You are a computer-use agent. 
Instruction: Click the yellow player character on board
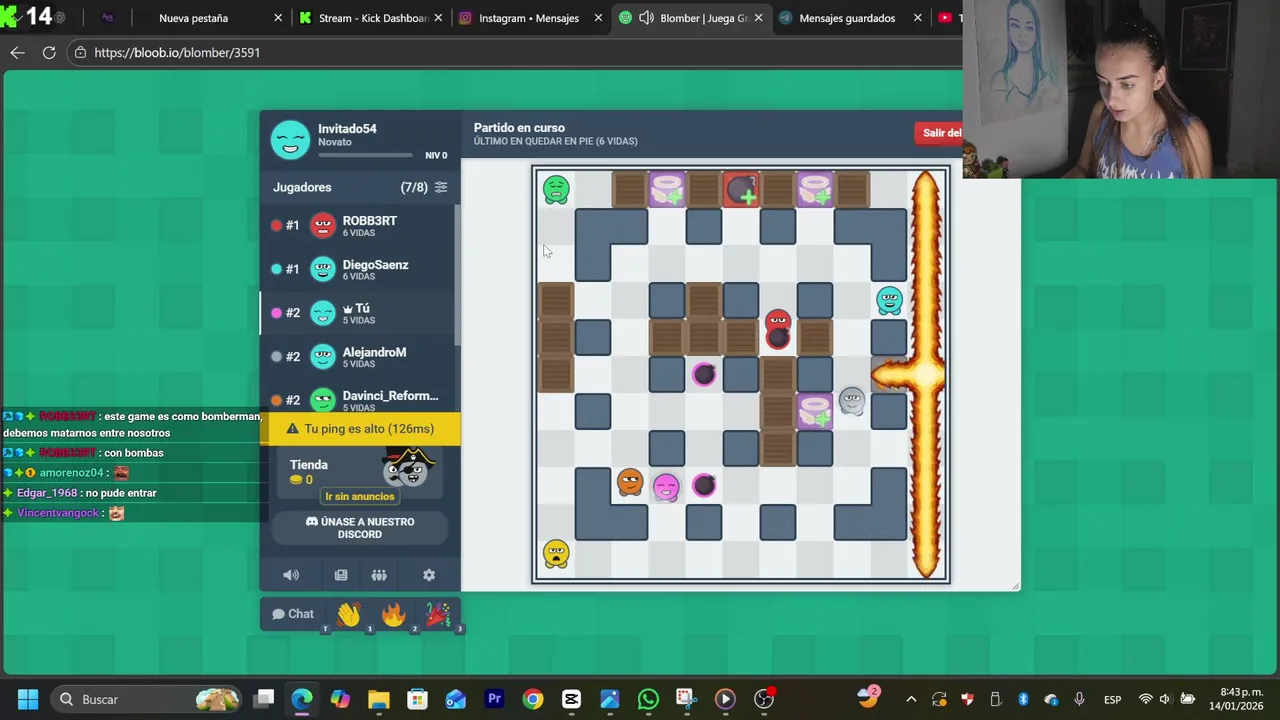pyautogui.click(x=556, y=553)
